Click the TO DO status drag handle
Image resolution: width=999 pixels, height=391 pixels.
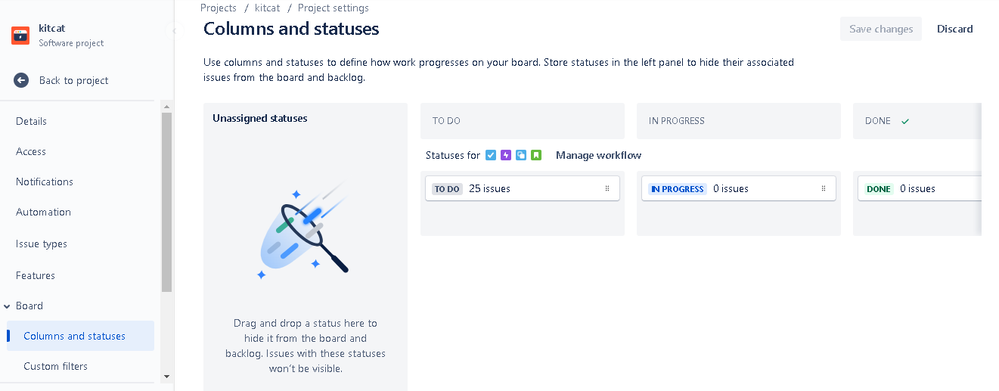coord(607,188)
